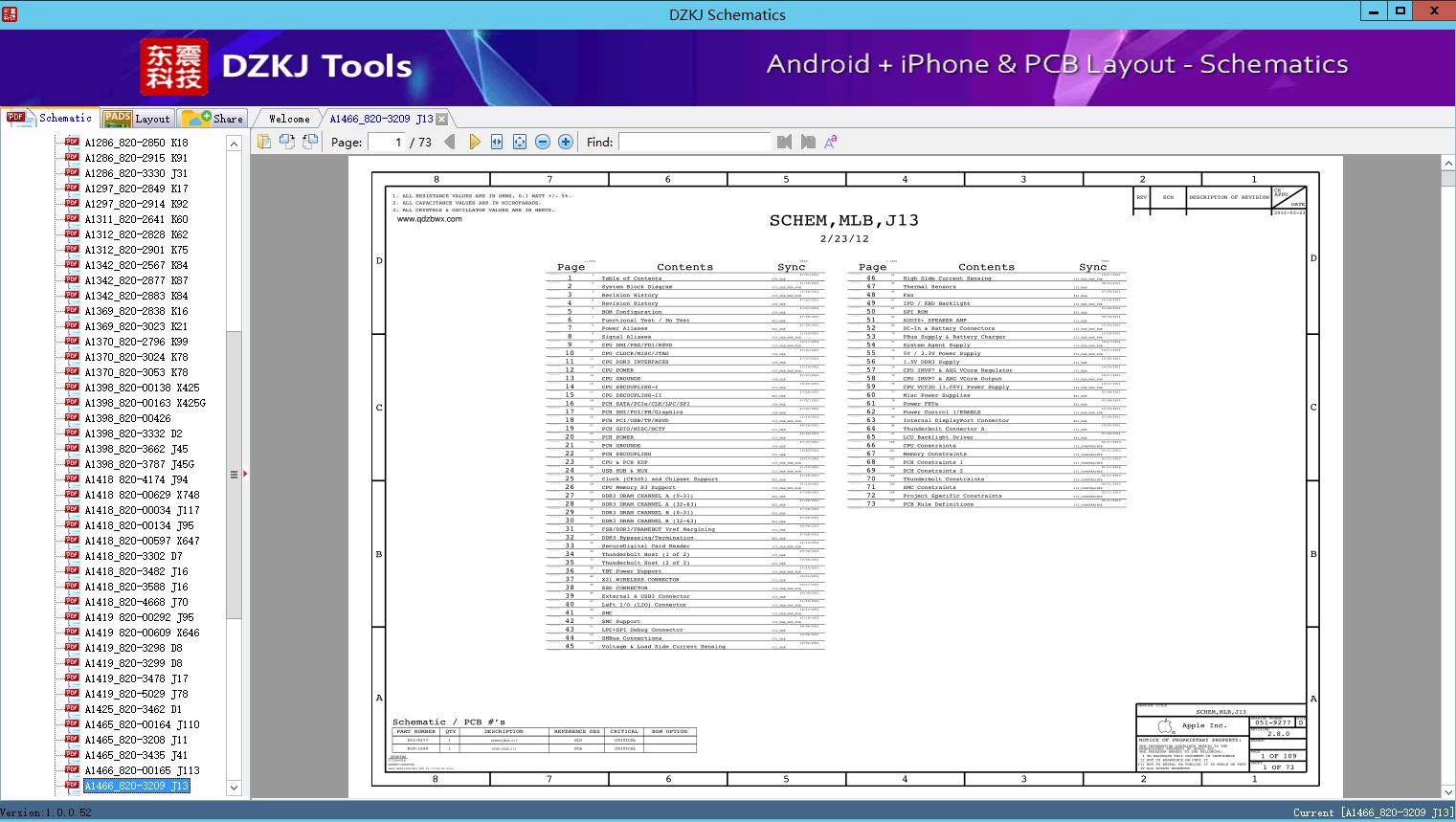This screenshot has height=822, width=1456.
Task: Open the Share tab
Action: tap(213, 119)
